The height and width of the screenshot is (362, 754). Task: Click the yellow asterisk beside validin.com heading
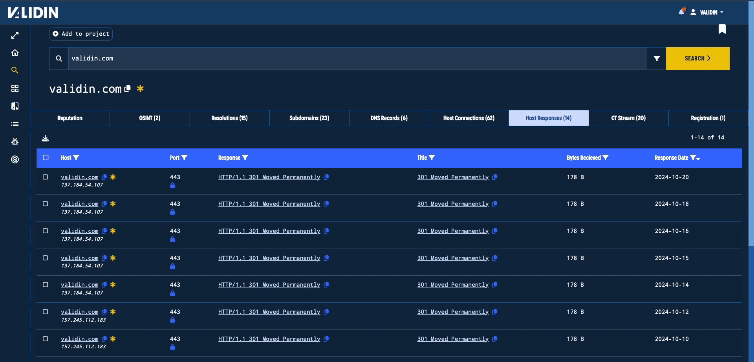(x=140, y=89)
